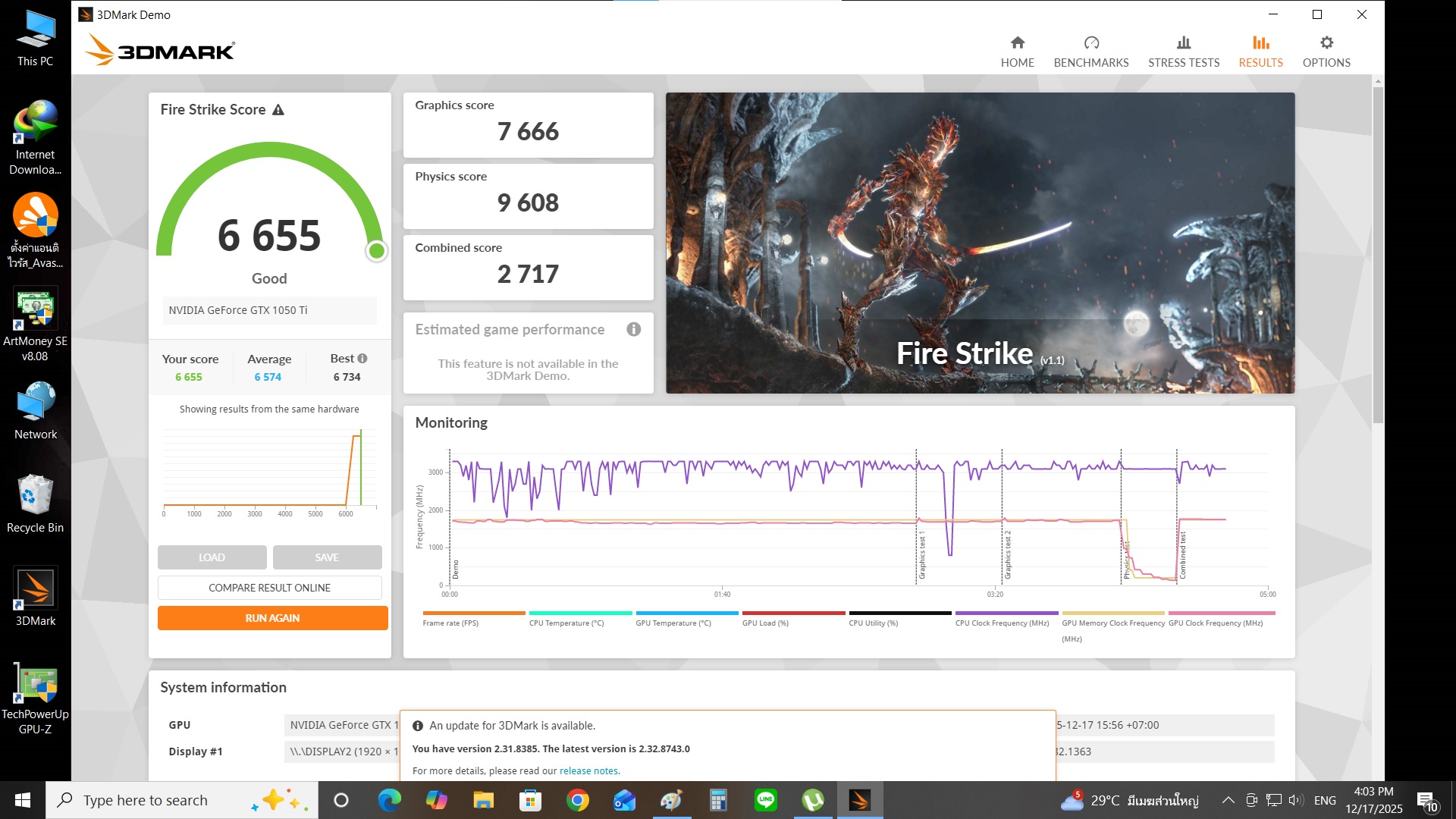Click the RUN AGAIN button
Viewport: 1456px width, 819px height.
click(x=272, y=618)
